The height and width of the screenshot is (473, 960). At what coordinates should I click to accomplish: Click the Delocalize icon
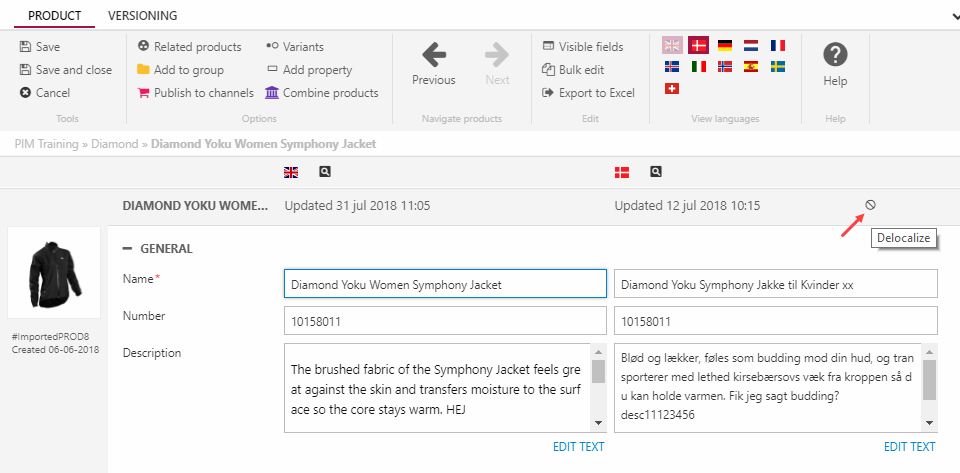pyautogui.click(x=870, y=205)
